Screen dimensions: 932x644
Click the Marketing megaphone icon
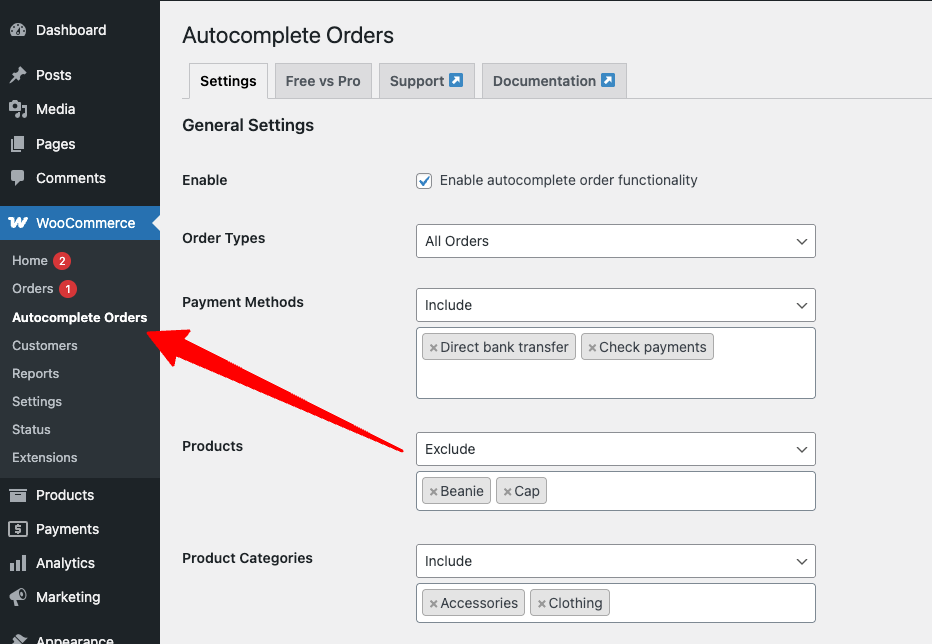click(18, 596)
